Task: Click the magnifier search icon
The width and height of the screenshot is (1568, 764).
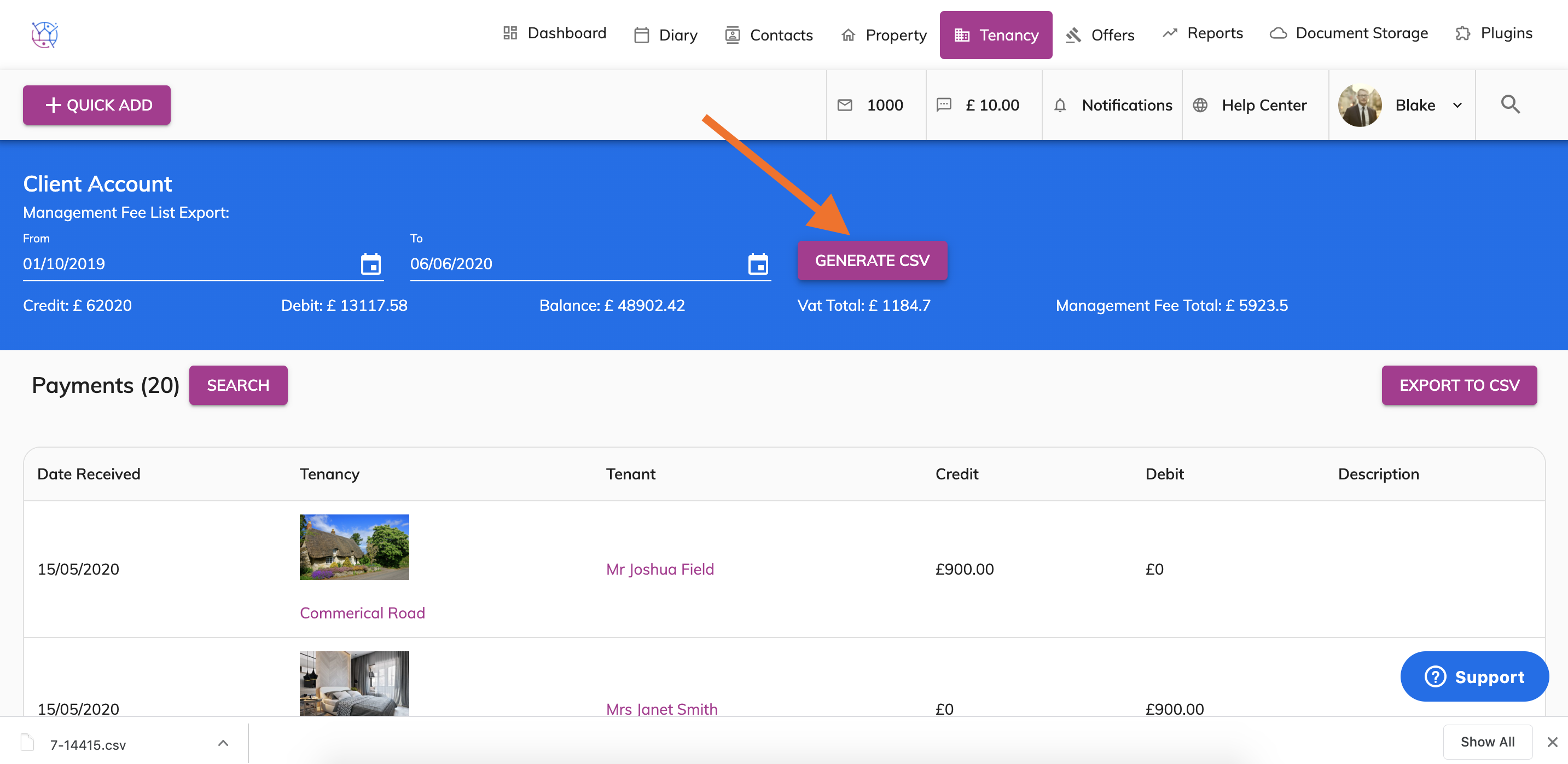Action: (1510, 105)
